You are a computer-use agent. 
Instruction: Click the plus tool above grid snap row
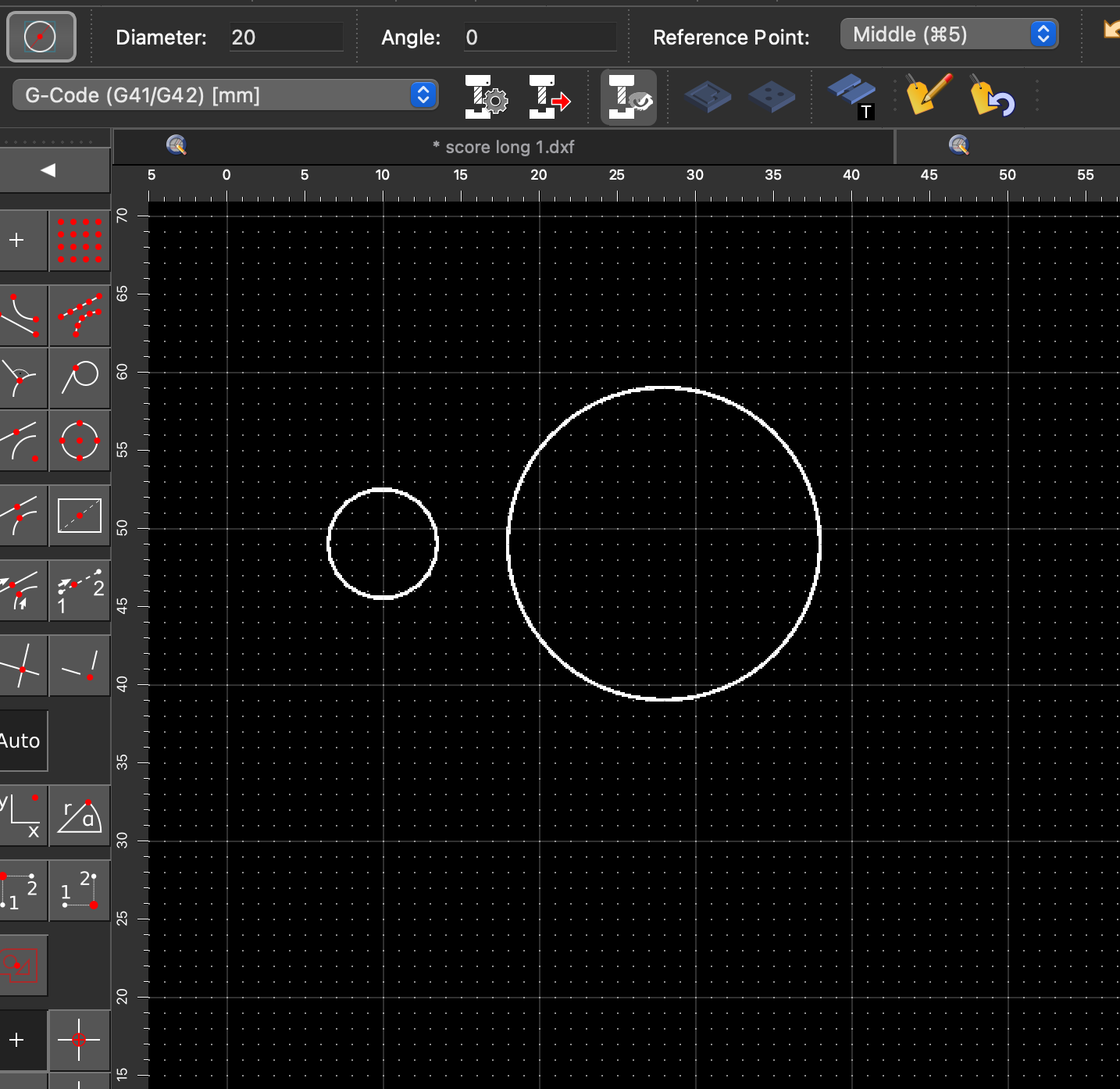23,241
